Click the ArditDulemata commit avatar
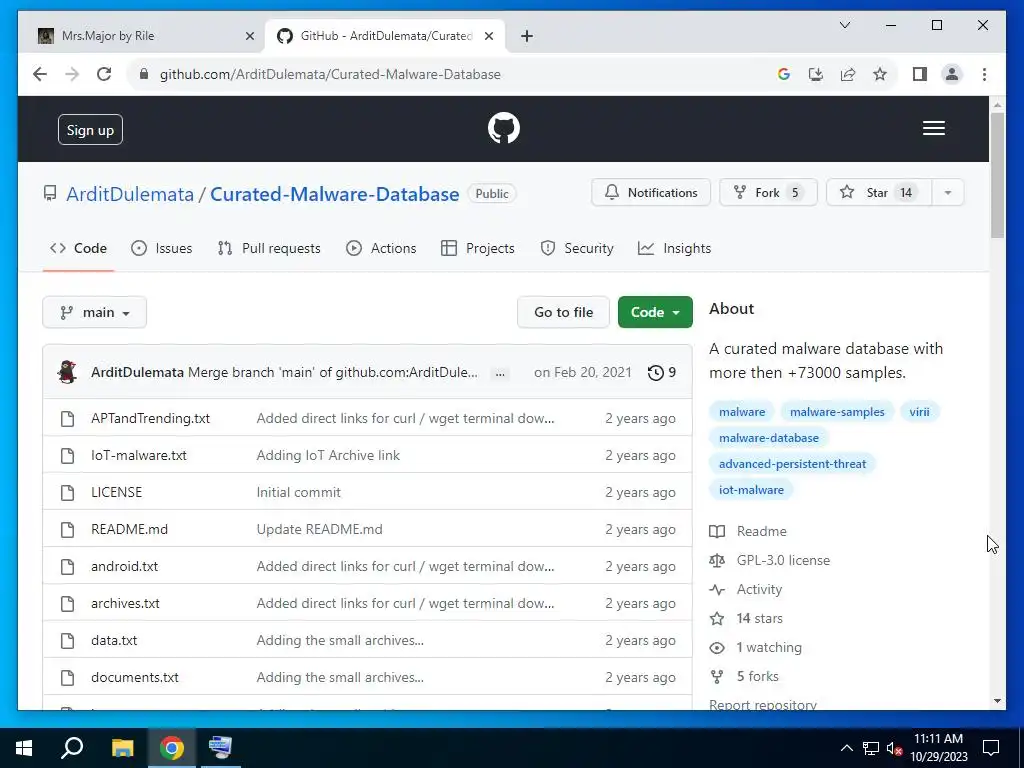 pos(67,372)
